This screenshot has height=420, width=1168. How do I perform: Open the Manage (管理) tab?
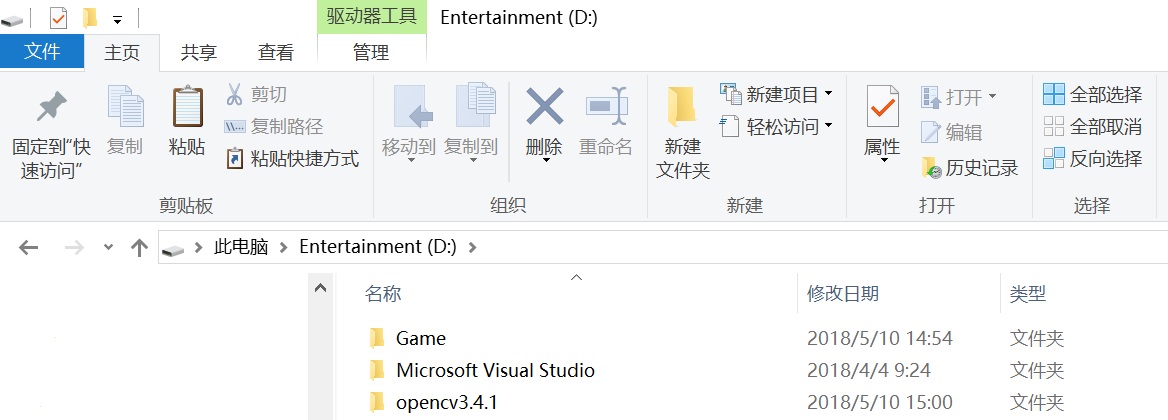(x=371, y=53)
